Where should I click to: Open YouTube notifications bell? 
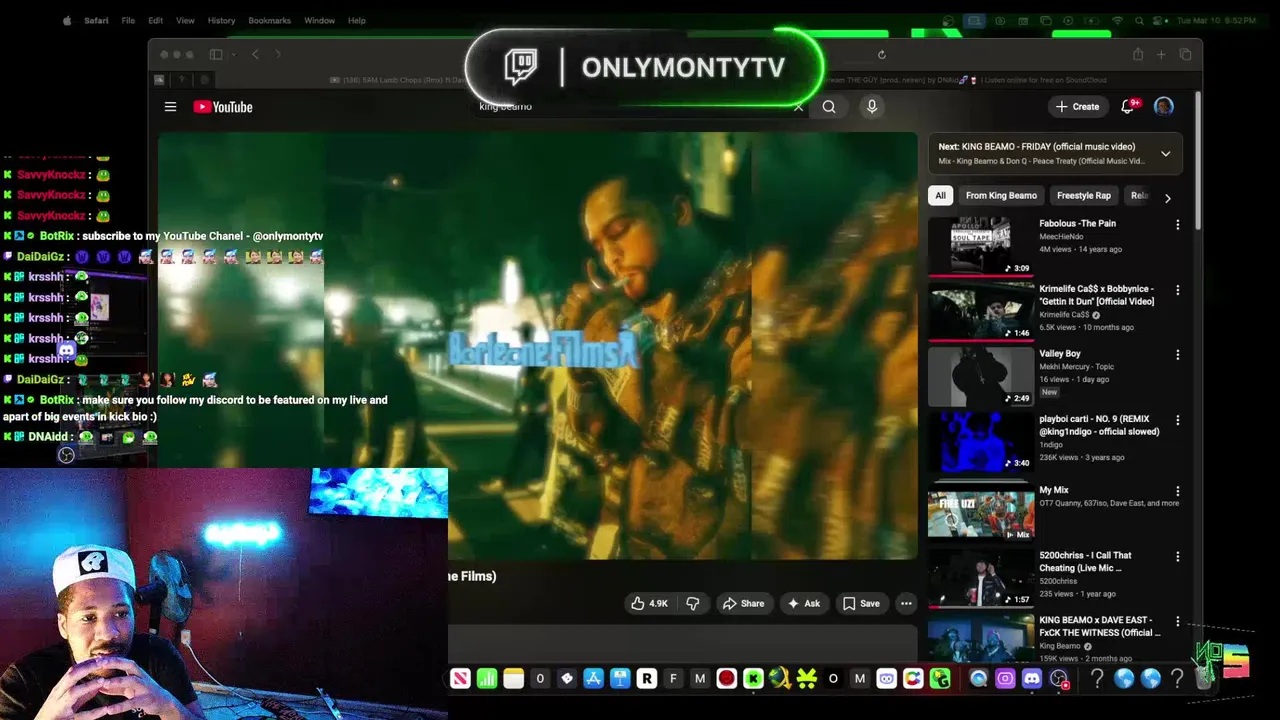point(1128,106)
